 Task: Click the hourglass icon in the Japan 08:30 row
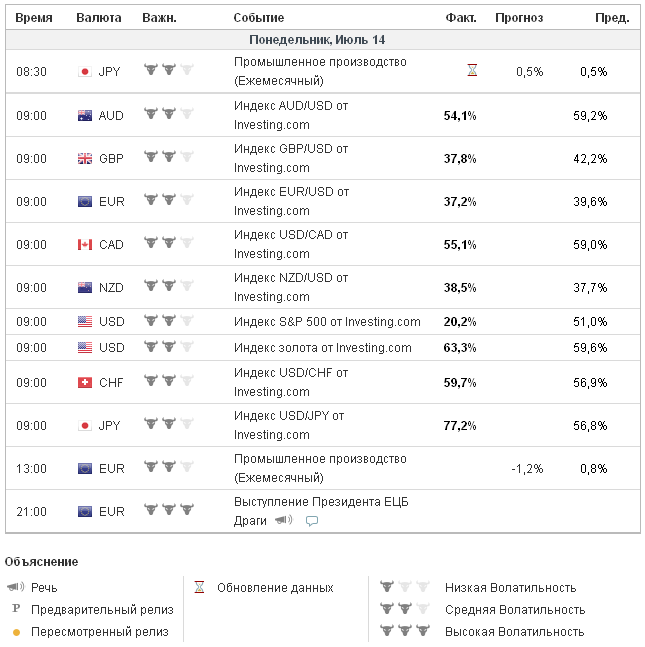pos(472,71)
